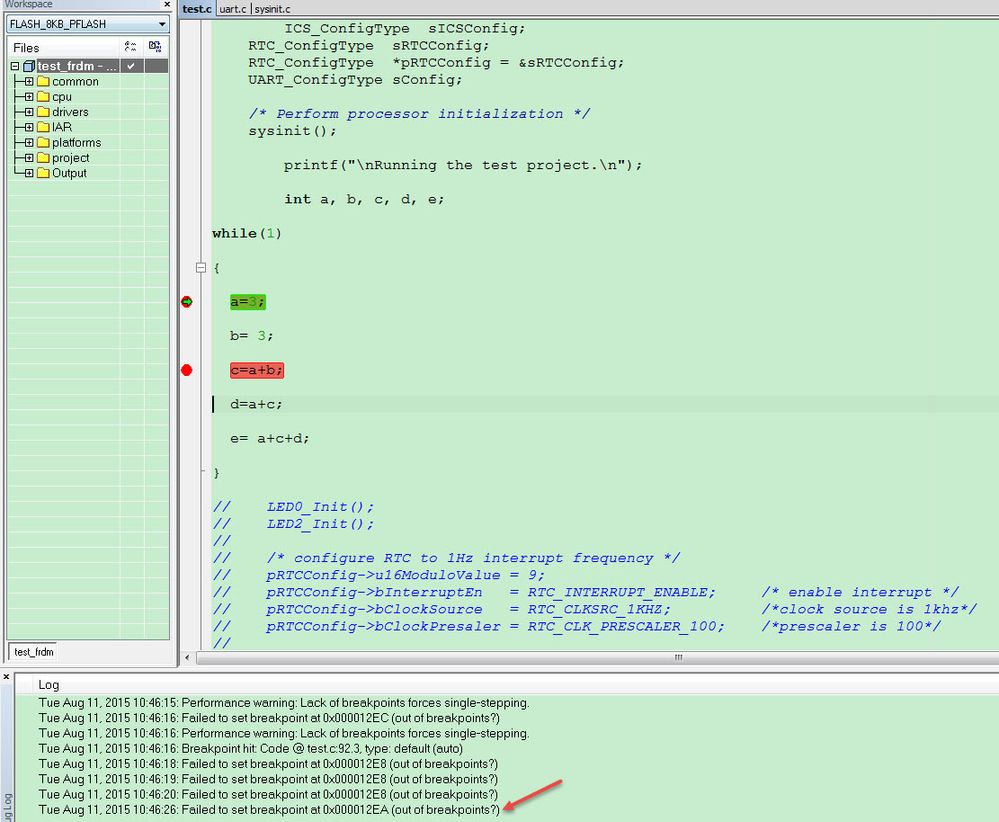Close the Log panel
The width and height of the screenshot is (999, 822).
point(6,677)
